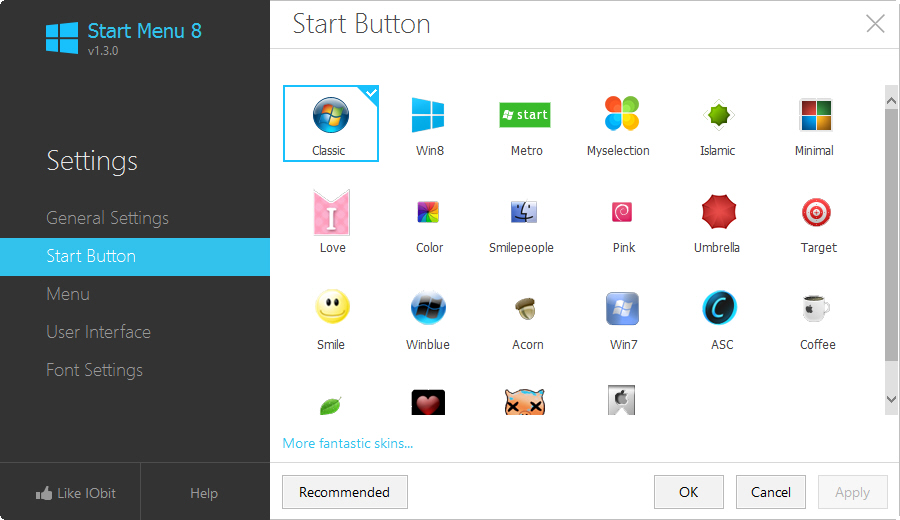The image size is (900, 520).
Task: Click the Start Menu 8 Windows logo
Action: tap(62, 38)
